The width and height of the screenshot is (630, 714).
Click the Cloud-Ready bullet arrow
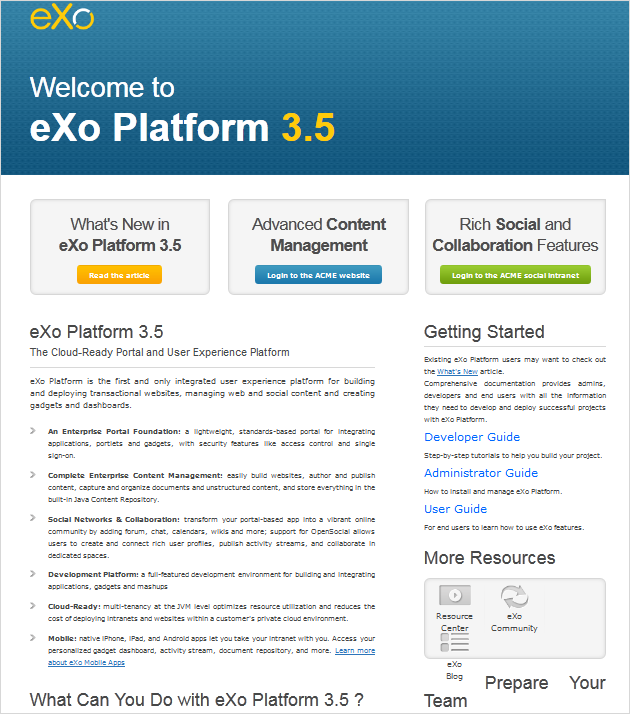click(33, 606)
